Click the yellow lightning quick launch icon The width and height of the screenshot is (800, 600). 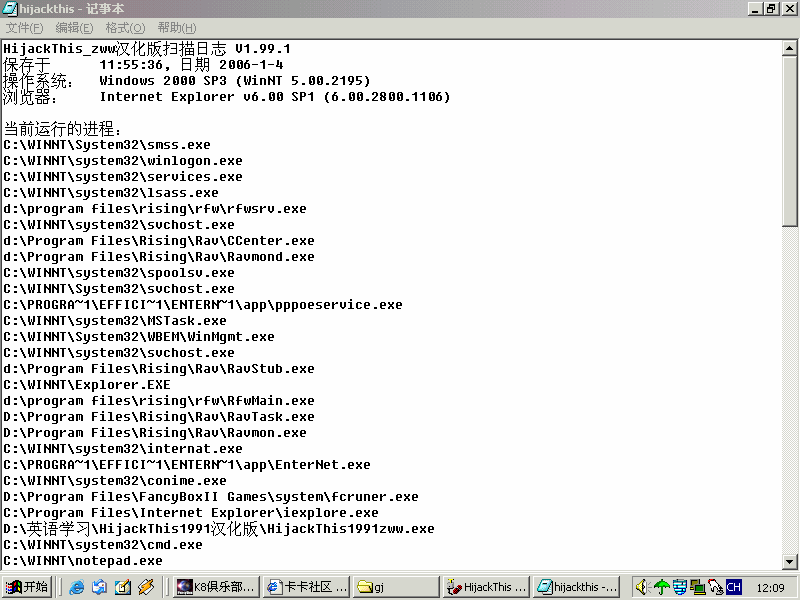point(145,587)
